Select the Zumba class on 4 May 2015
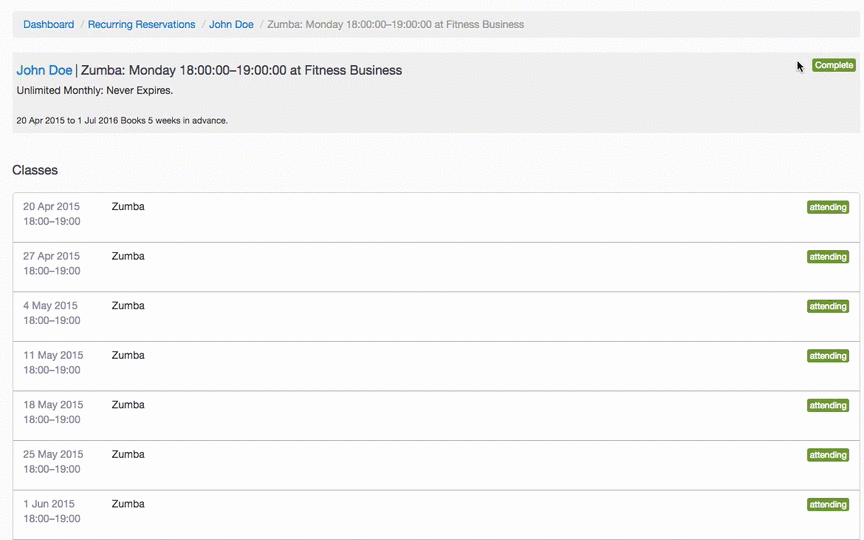Viewport: 864px width, 540px height. pyautogui.click(x=128, y=306)
